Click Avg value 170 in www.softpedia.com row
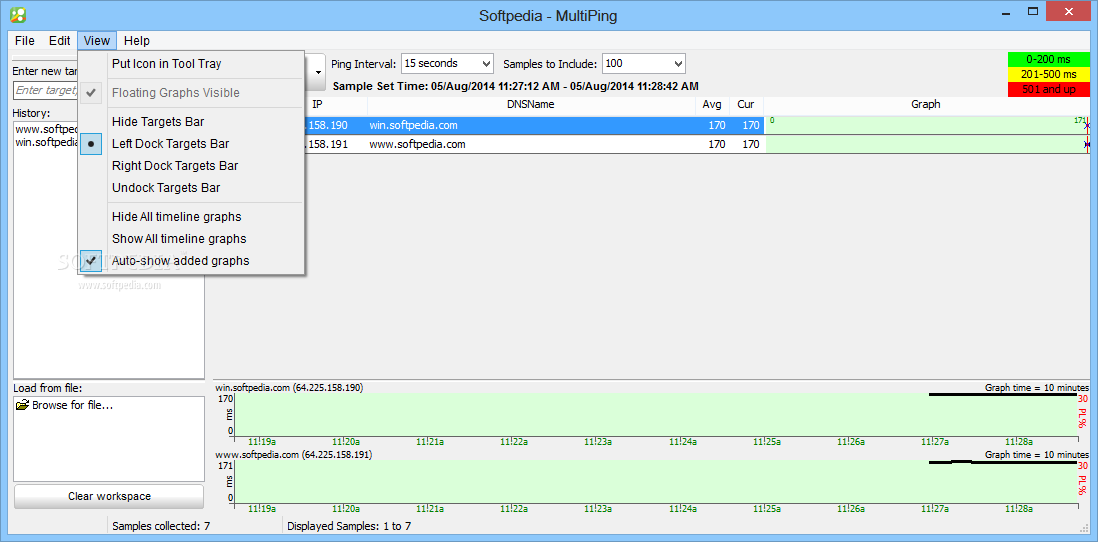Screen dimensions: 1098x542 click(717, 145)
